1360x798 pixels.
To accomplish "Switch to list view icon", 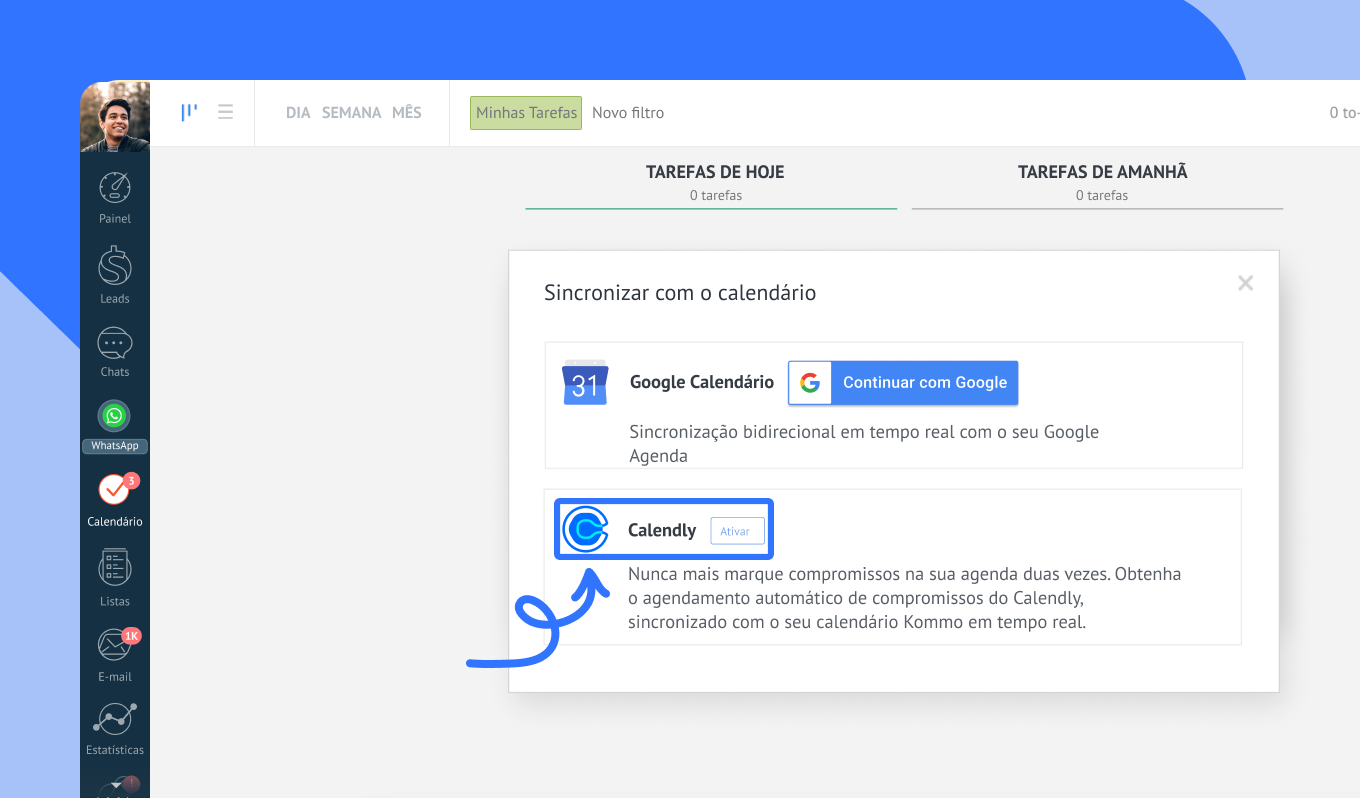I will [x=226, y=113].
